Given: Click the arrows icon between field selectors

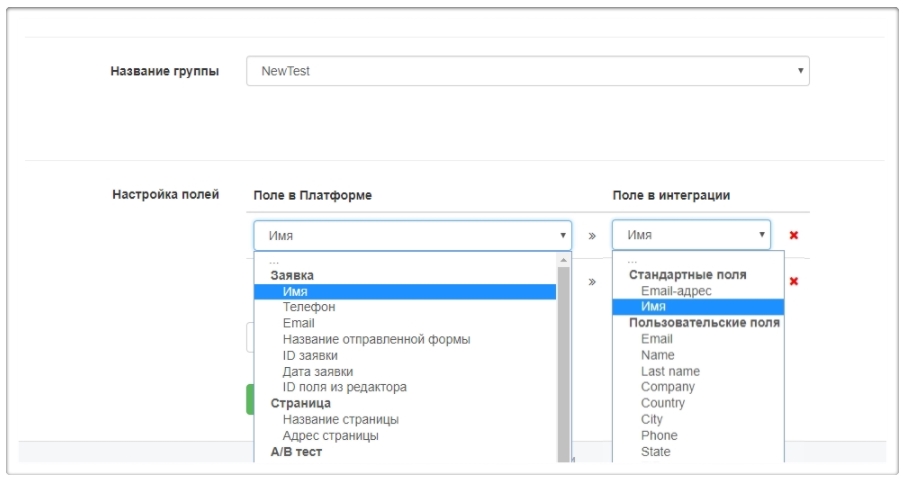Looking at the screenshot, I should [592, 236].
